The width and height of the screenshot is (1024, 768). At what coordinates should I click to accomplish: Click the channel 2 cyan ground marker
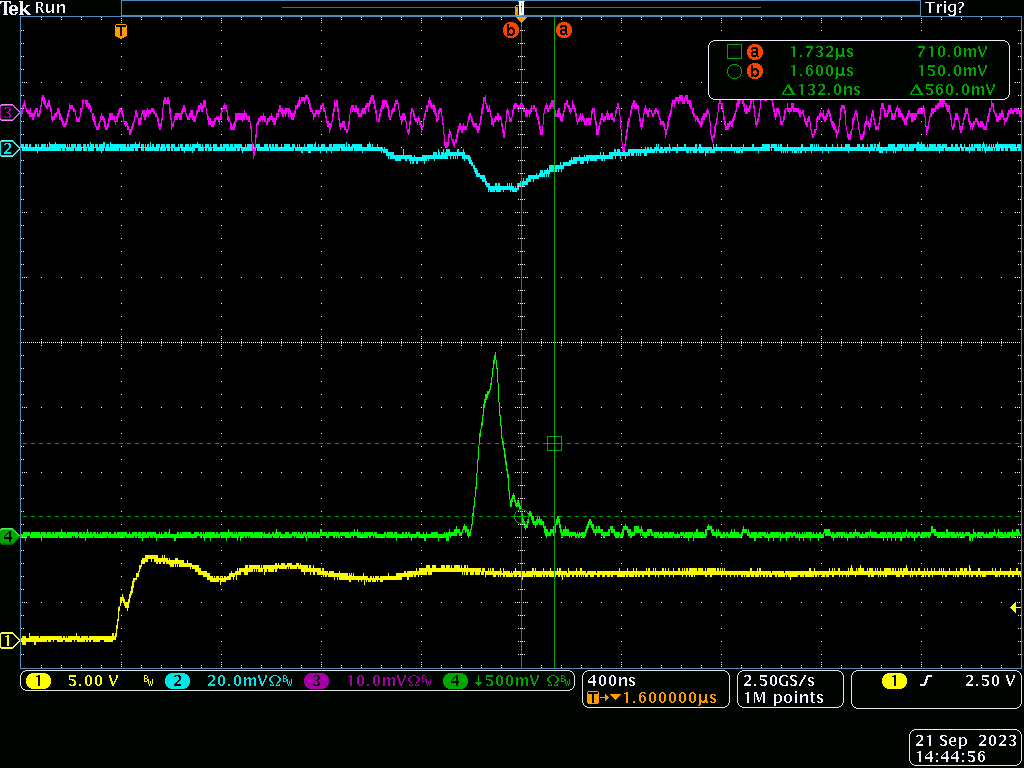tap(9, 149)
